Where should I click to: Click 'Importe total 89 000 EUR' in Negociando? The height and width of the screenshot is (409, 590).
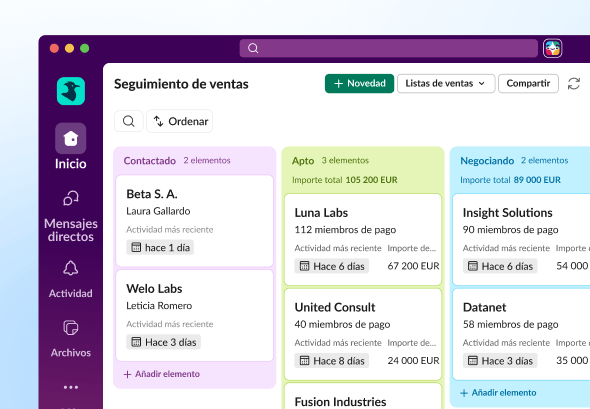pos(510,180)
